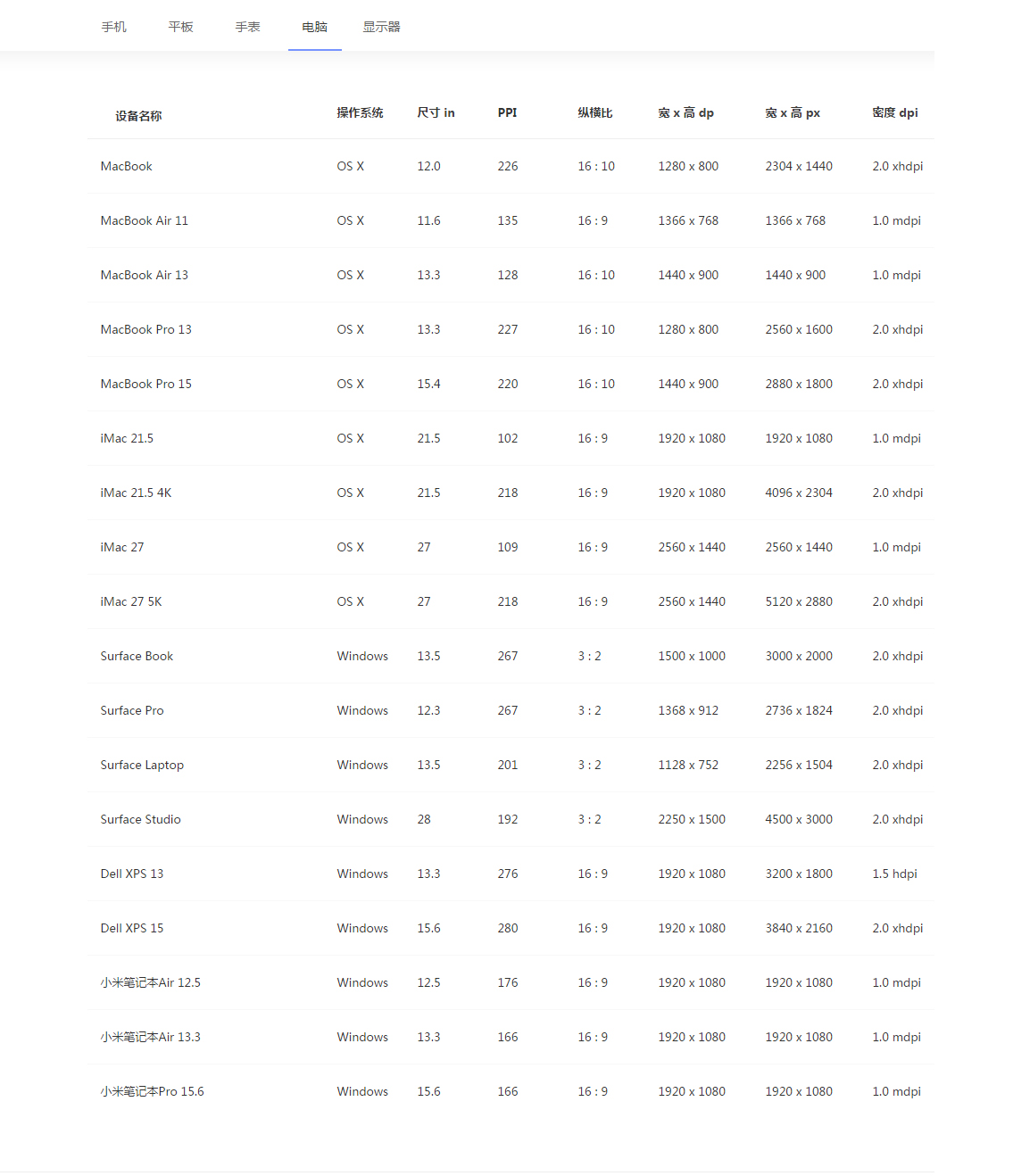Select the iMac 27 5K row
The width and height of the screenshot is (1013, 1176).
[131, 601]
